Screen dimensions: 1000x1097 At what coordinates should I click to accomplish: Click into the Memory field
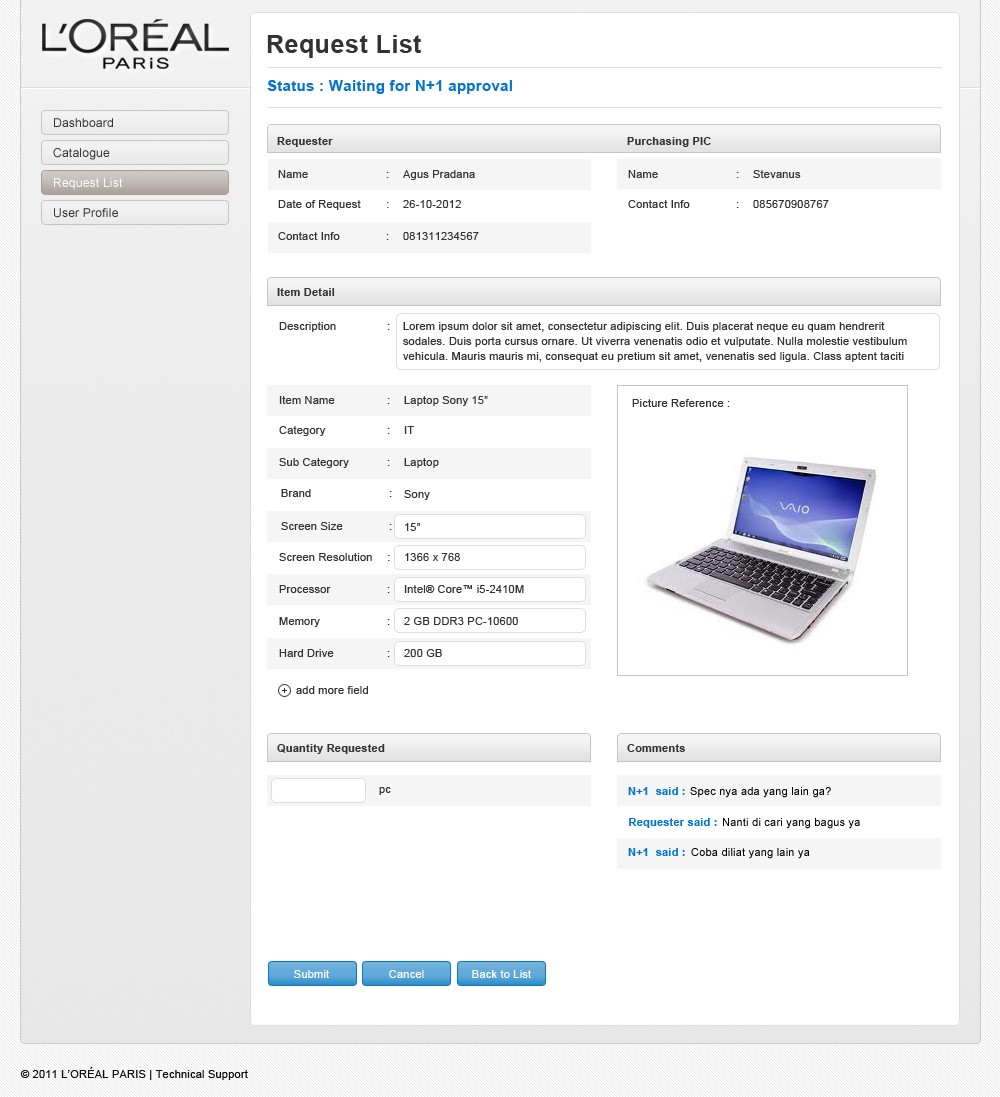point(490,621)
